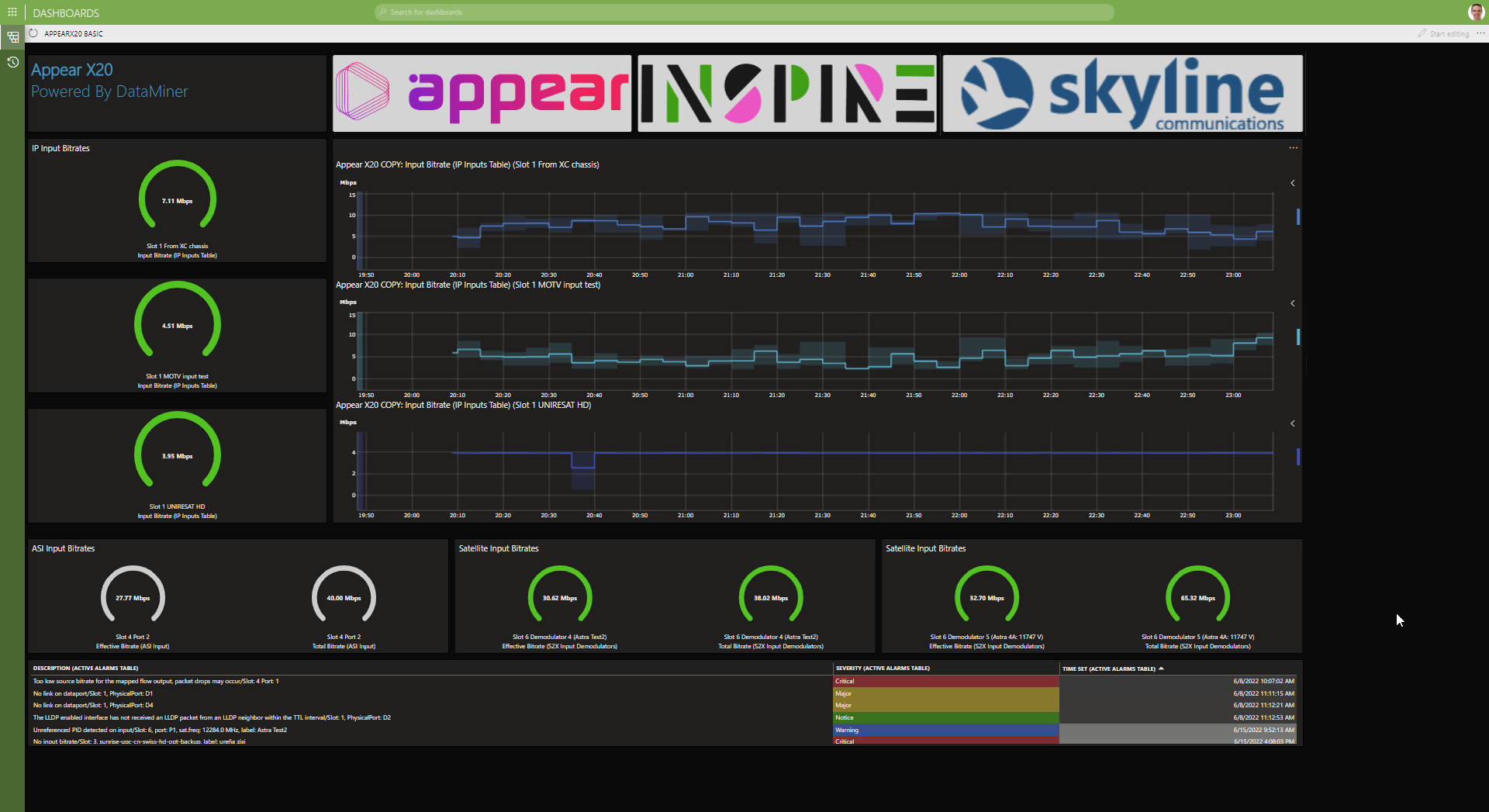The height and width of the screenshot is (812, 1489).
Task: Click the 27.77 Mbps ASI gauge
Action: click(x=133, y=595)
